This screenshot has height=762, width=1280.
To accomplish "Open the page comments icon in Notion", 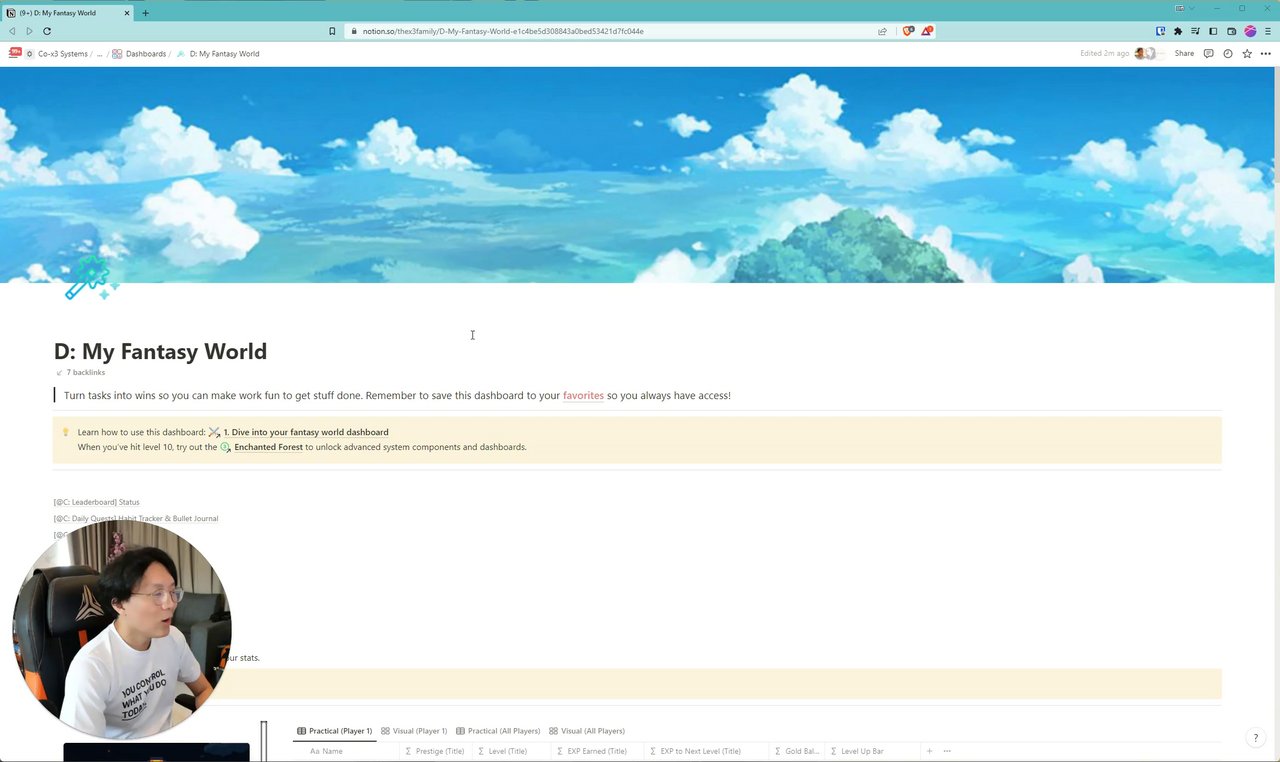I will [x=1208, y=53].
